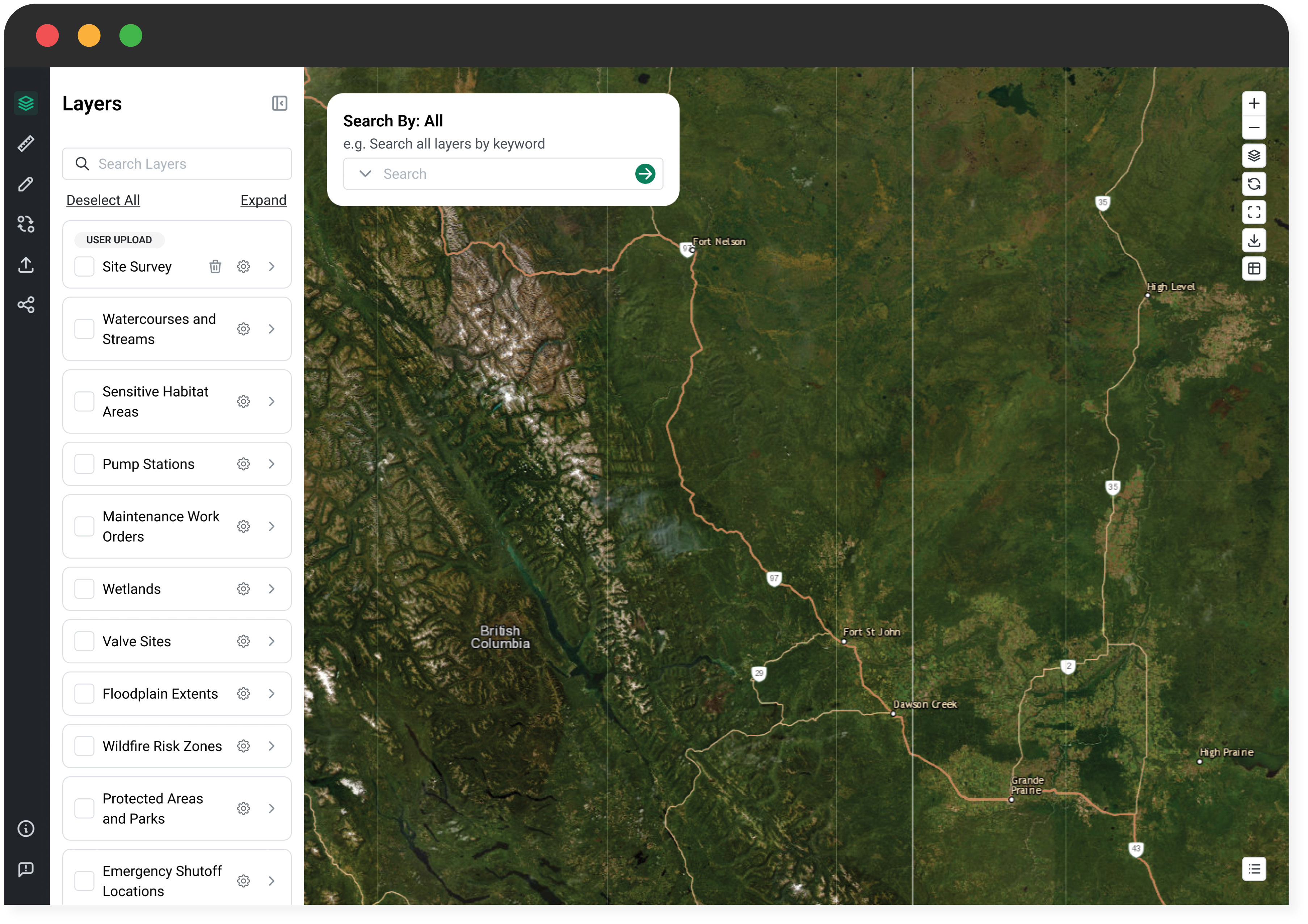
Task: Delete the Site Survey layer
Action: point(215,266)
